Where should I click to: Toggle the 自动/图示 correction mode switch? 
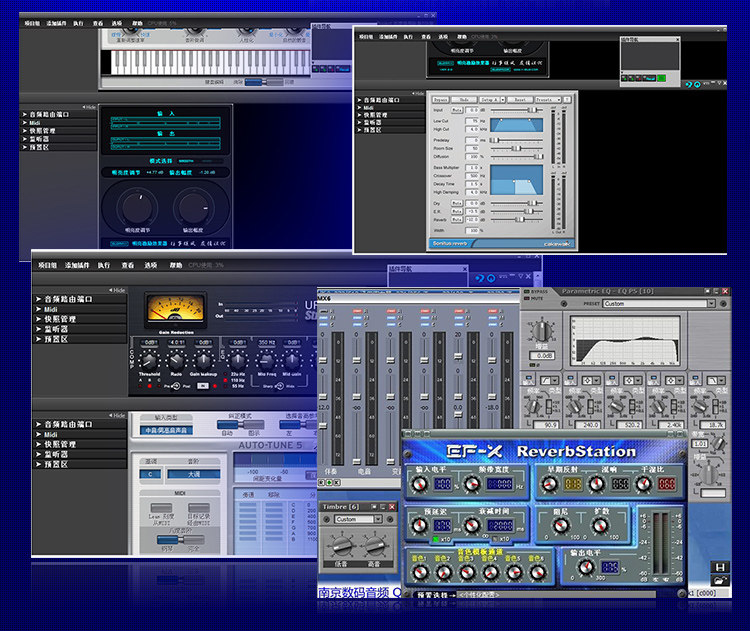tap(240, 424)
